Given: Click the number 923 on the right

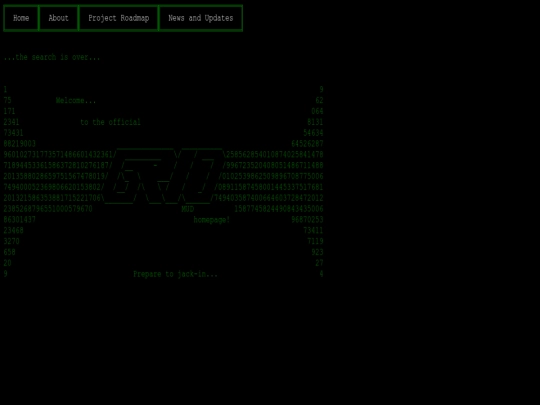Looking at the screenshot, I should point(318,252).
